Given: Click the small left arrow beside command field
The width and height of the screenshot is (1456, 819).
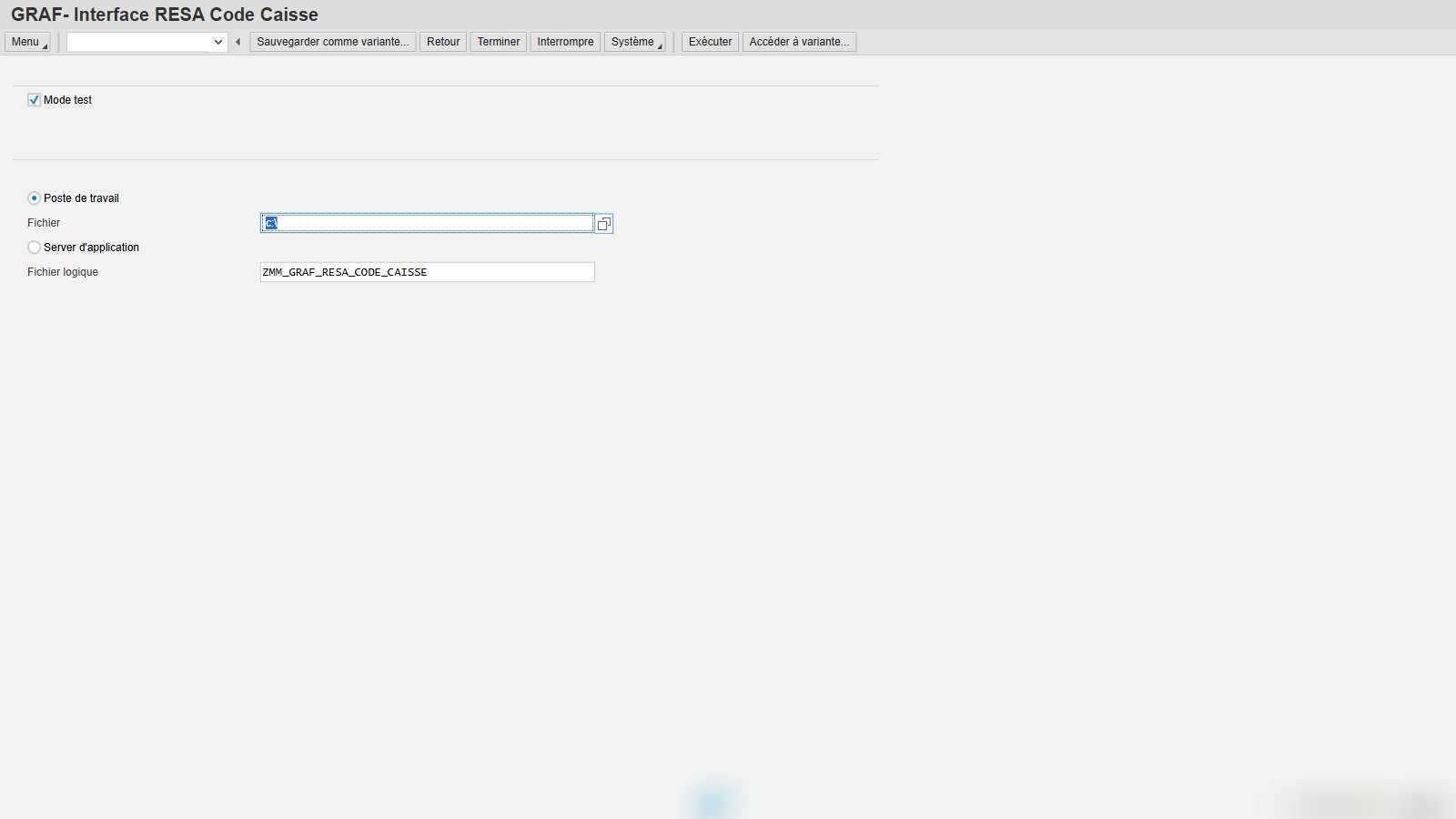Looking at the screenshot, I should [238, 42].
